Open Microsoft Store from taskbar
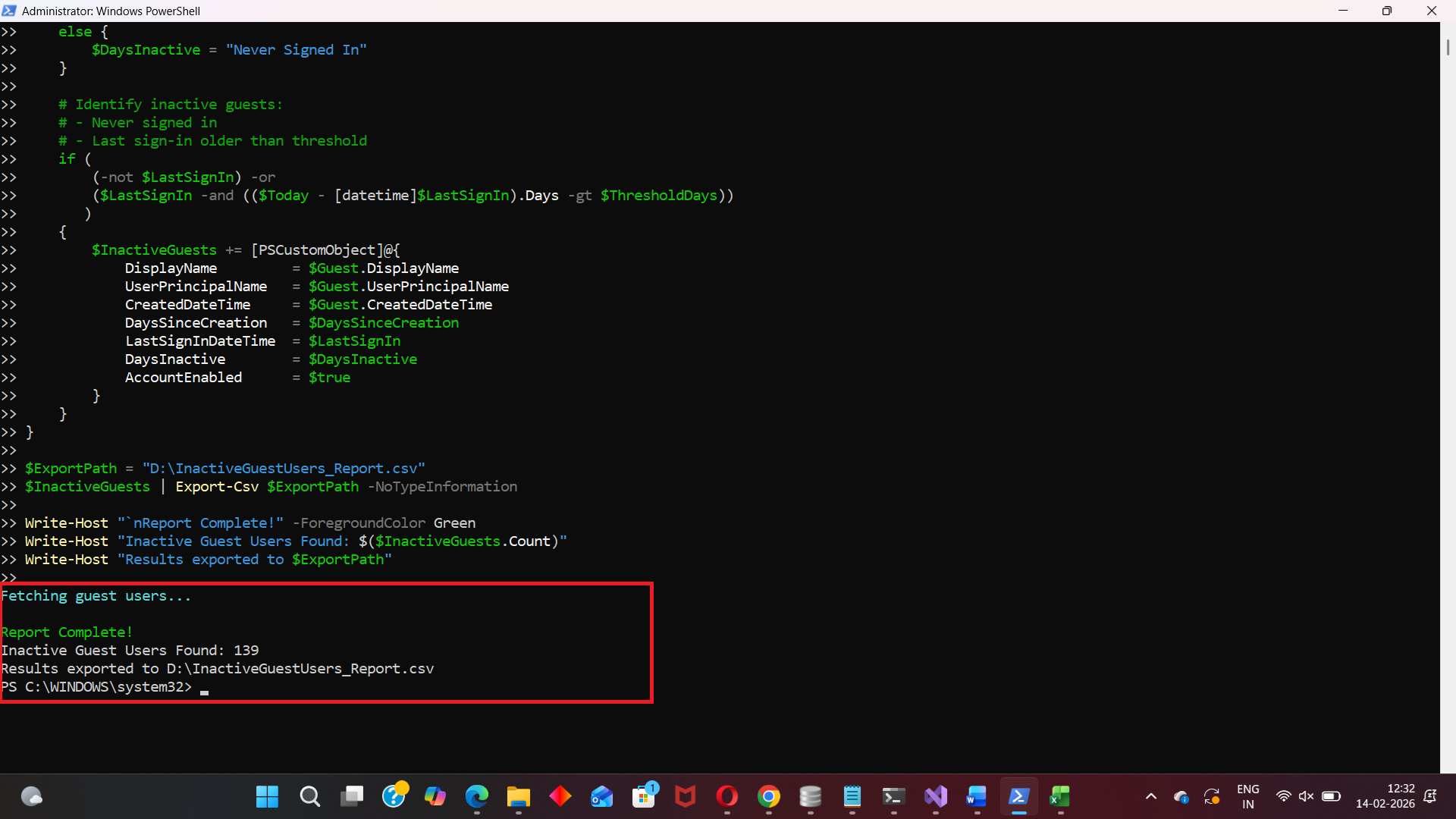Image resolution: width=1456 pixels, height=819 pixels. click(644, 796)
